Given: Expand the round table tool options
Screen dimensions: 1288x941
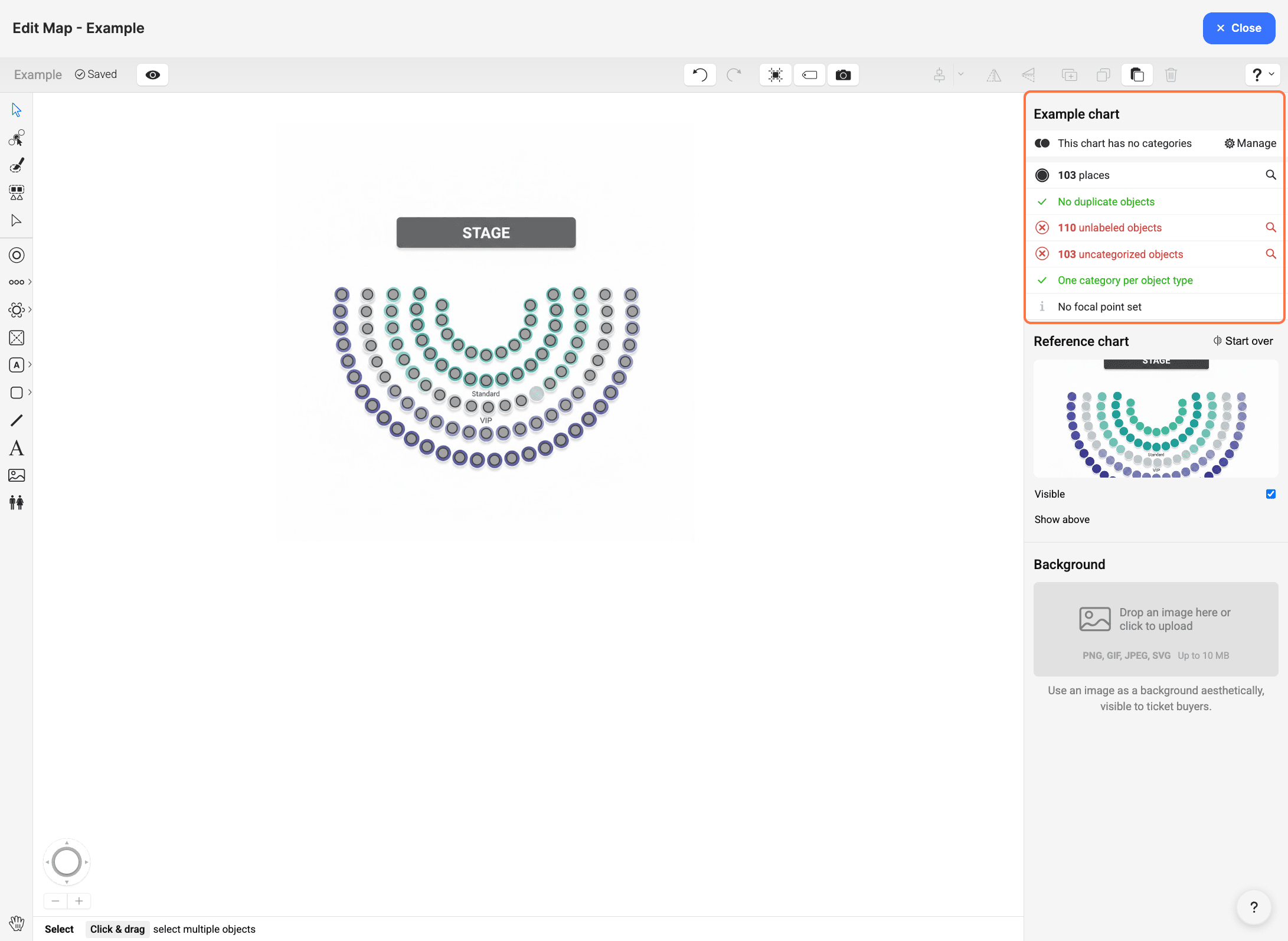Looking at the screenshot, I should click(x=30, y=310).
